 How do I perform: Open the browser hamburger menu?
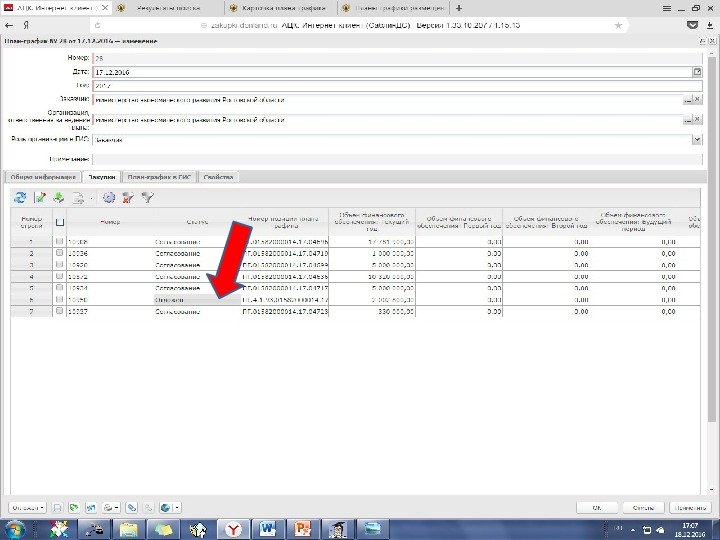point(667,8)
